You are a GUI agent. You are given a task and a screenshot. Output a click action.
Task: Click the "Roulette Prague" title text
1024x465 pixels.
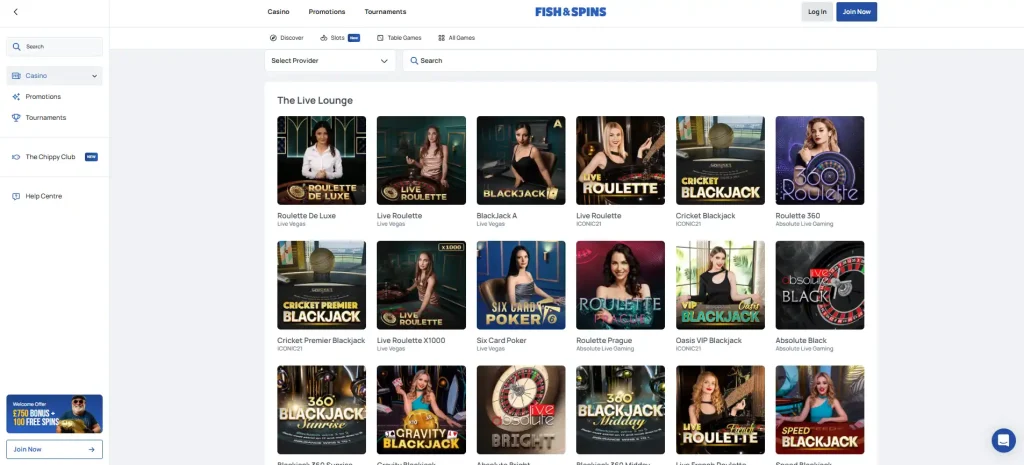(604, 340)
